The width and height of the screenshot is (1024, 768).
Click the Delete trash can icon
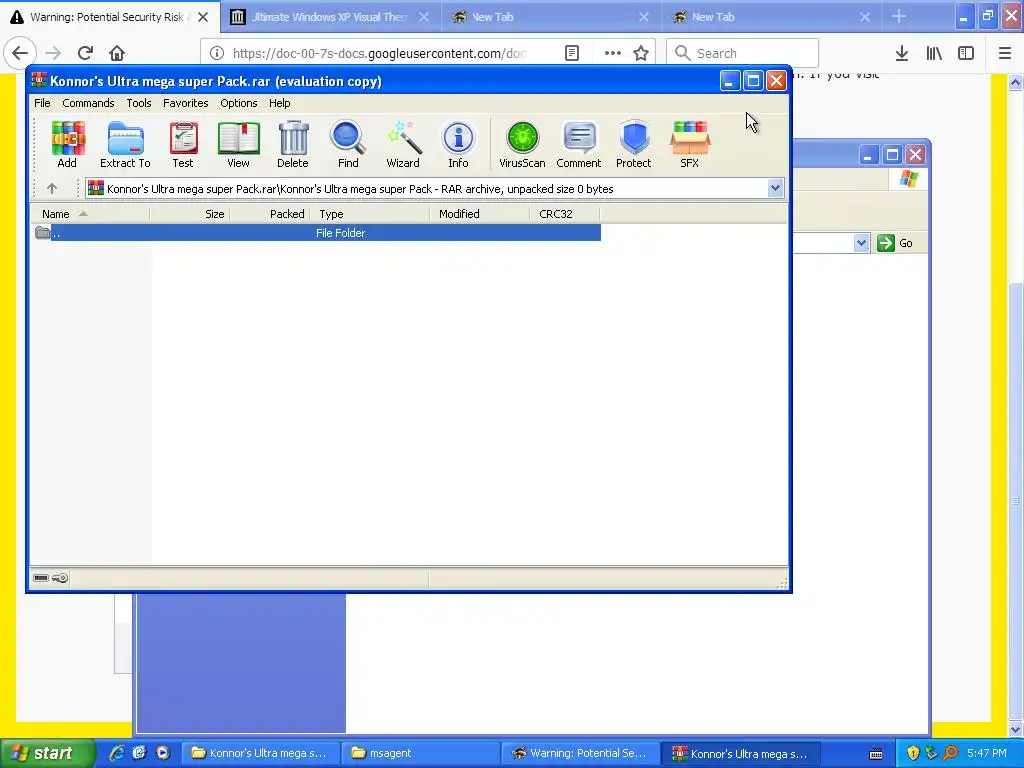tap(293, 144)
